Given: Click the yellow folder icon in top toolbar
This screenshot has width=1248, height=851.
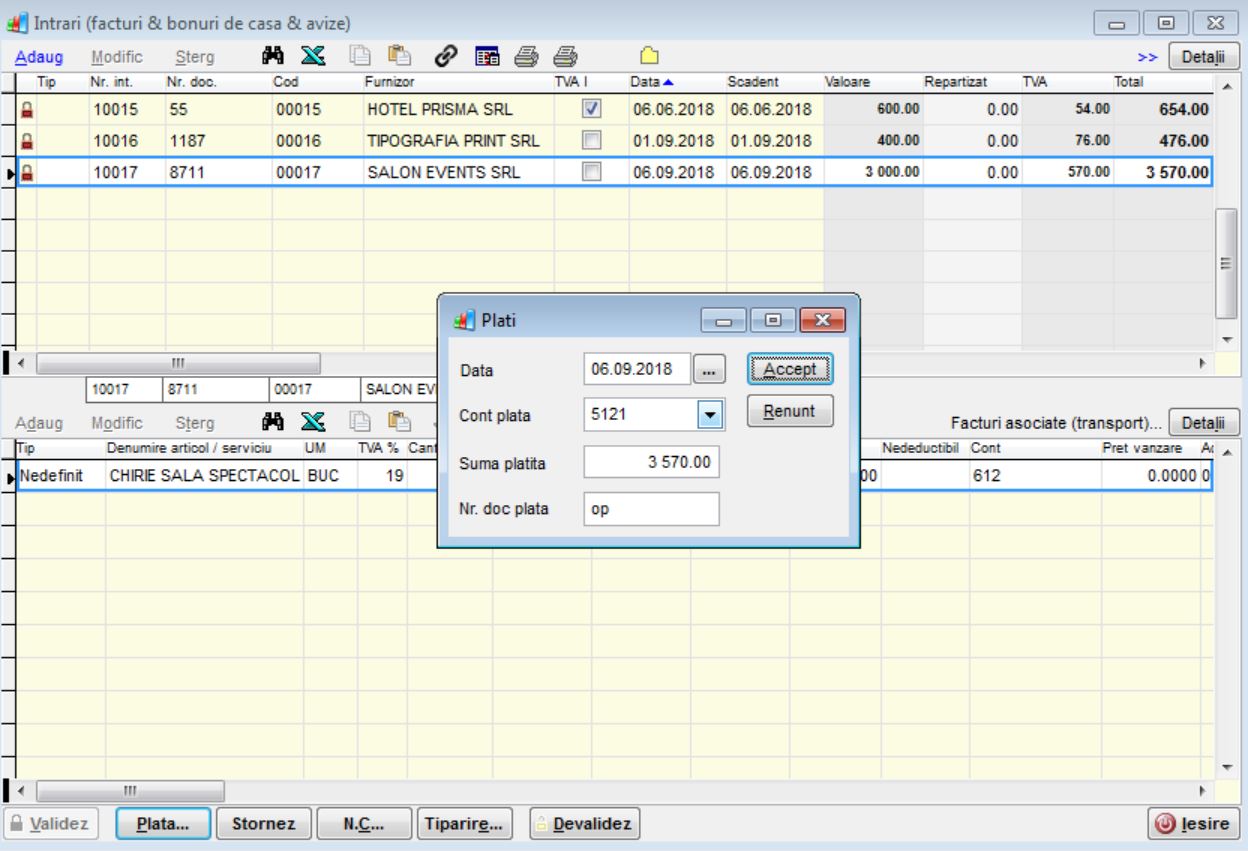Looking at the screenshot, I should (647, 55).
